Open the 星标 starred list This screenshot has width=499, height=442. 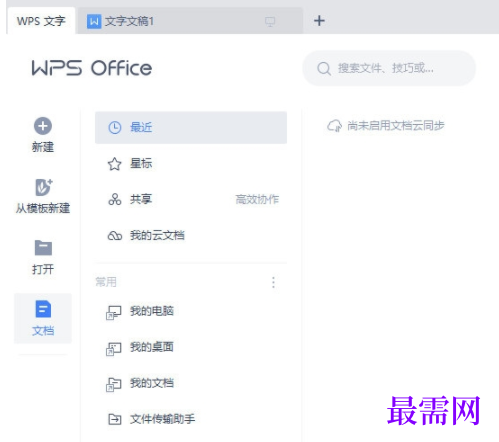(x=191, y=163)
